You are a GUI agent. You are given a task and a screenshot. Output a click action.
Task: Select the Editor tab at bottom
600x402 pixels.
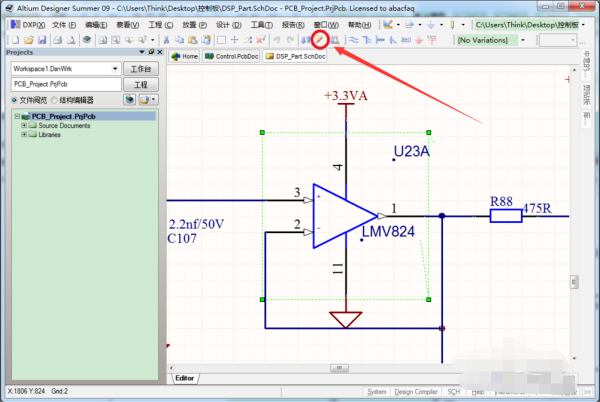(x=185, y=378)
